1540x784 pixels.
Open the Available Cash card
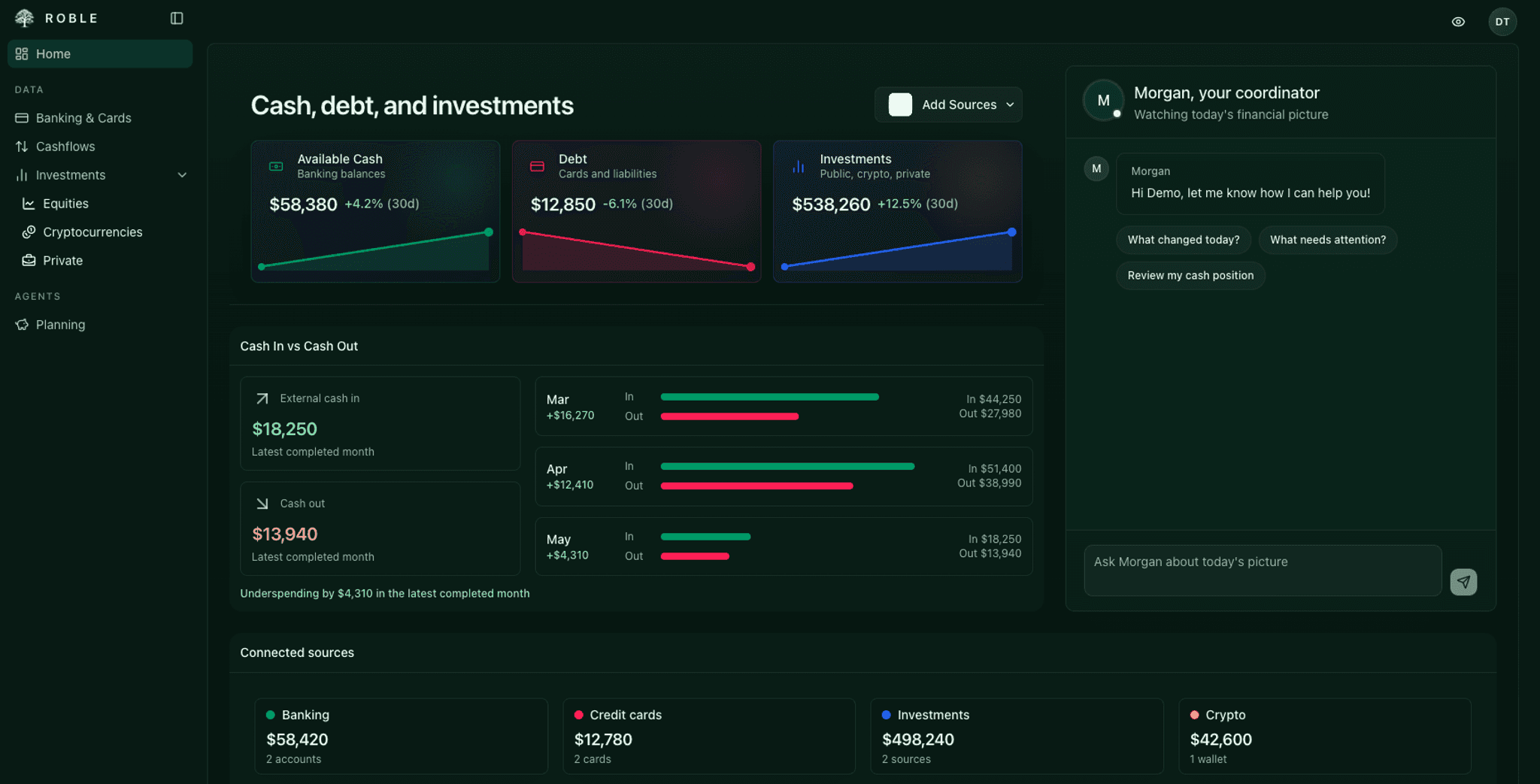tap(375, 211)
